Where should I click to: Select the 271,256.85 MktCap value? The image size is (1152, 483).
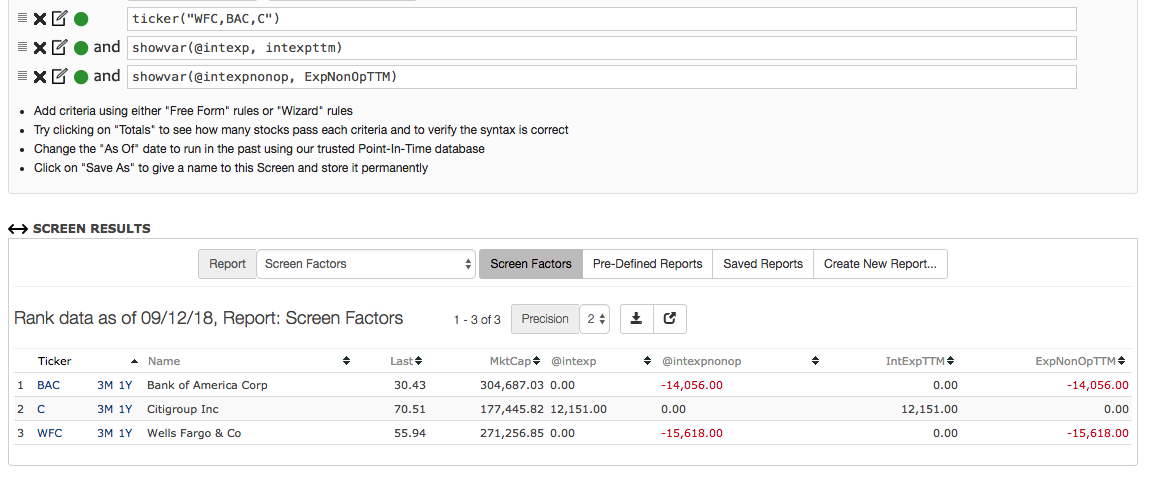tap(512, 434)
